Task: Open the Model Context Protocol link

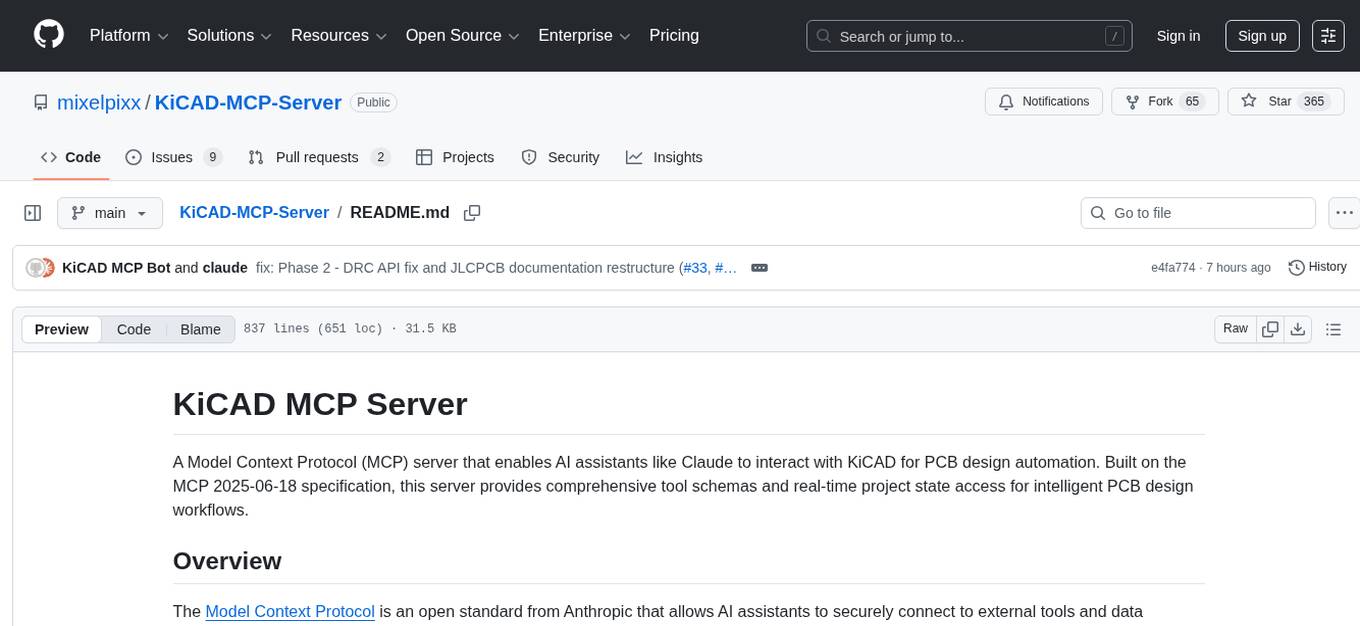Action: [289, 611]
